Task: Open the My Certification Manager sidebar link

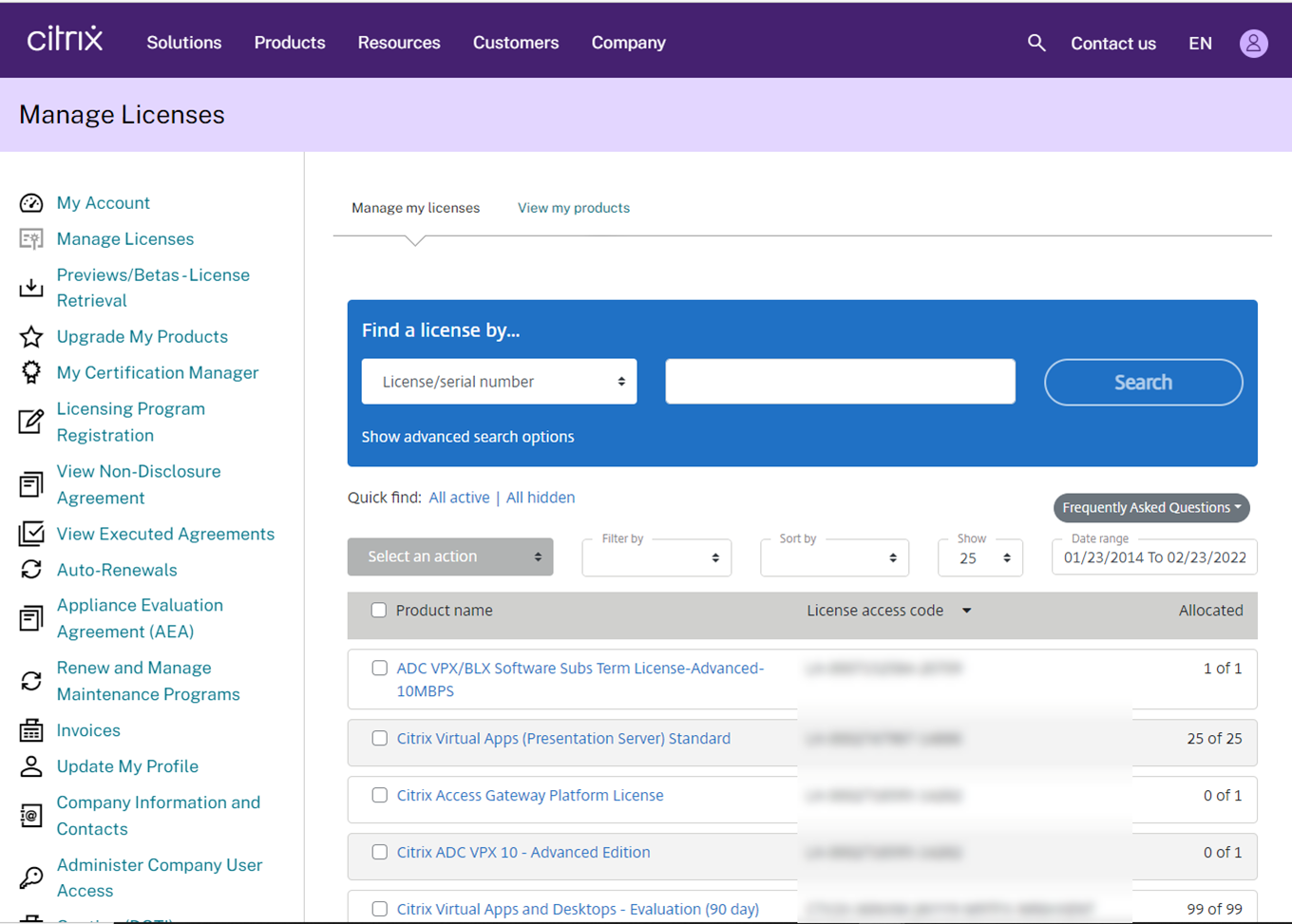Action: coord(158,372)
